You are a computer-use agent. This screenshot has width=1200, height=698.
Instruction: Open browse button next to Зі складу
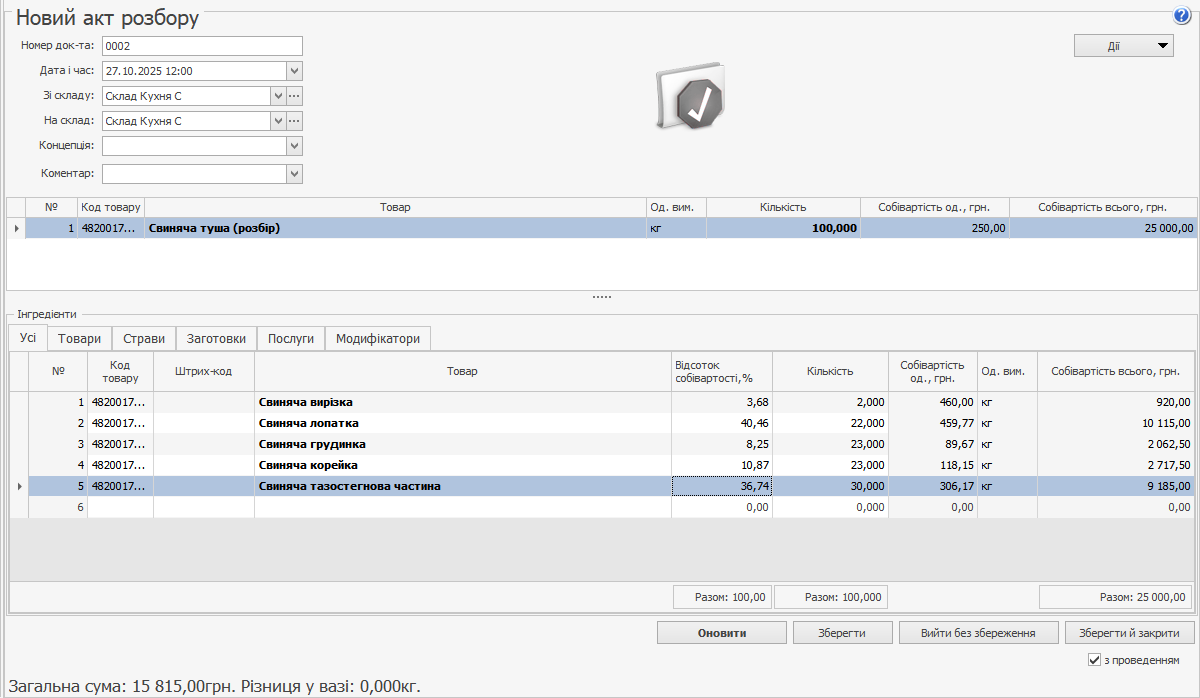click(294, 96)
